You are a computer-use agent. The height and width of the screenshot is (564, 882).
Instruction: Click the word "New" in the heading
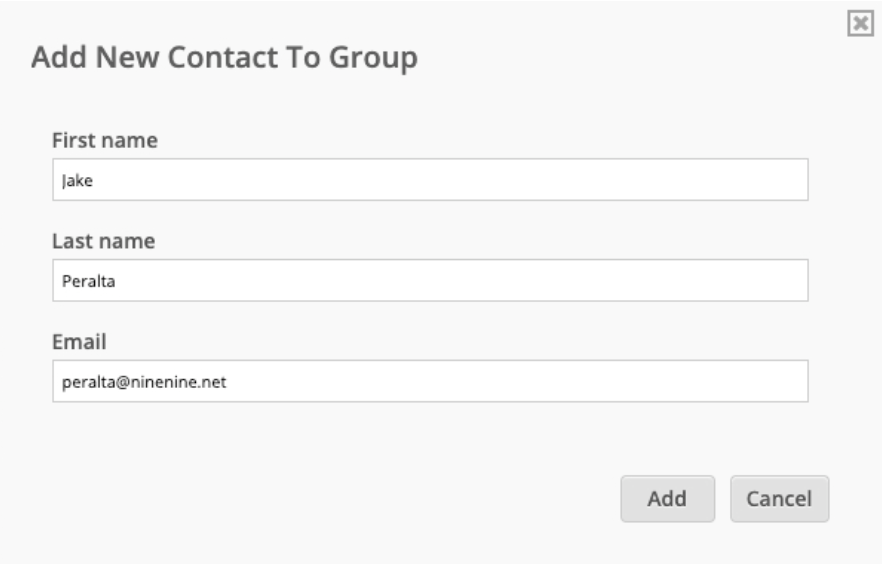click(x=127, y=57)
